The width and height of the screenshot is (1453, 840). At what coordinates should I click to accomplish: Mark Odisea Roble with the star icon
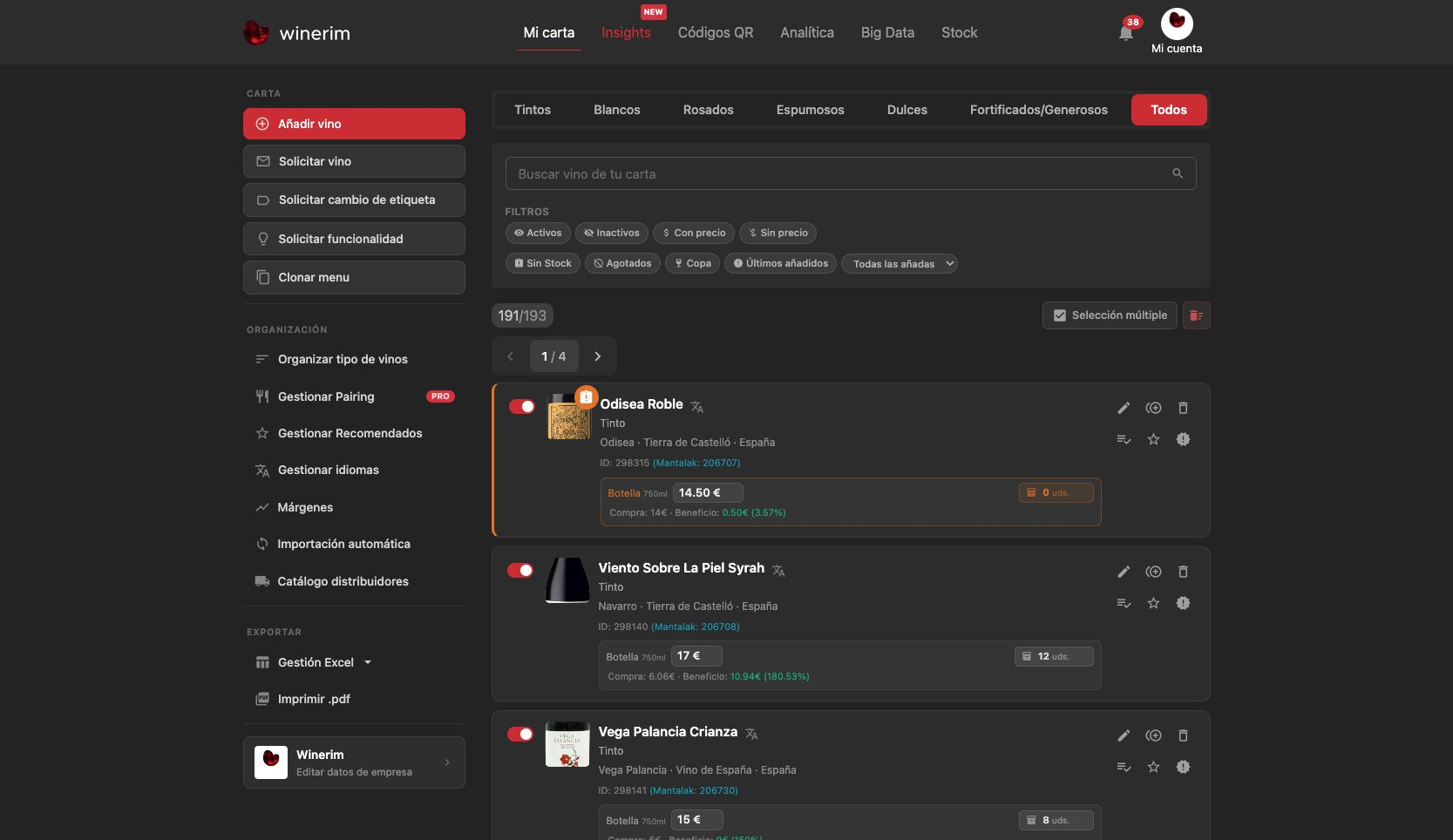(1153, 439)
